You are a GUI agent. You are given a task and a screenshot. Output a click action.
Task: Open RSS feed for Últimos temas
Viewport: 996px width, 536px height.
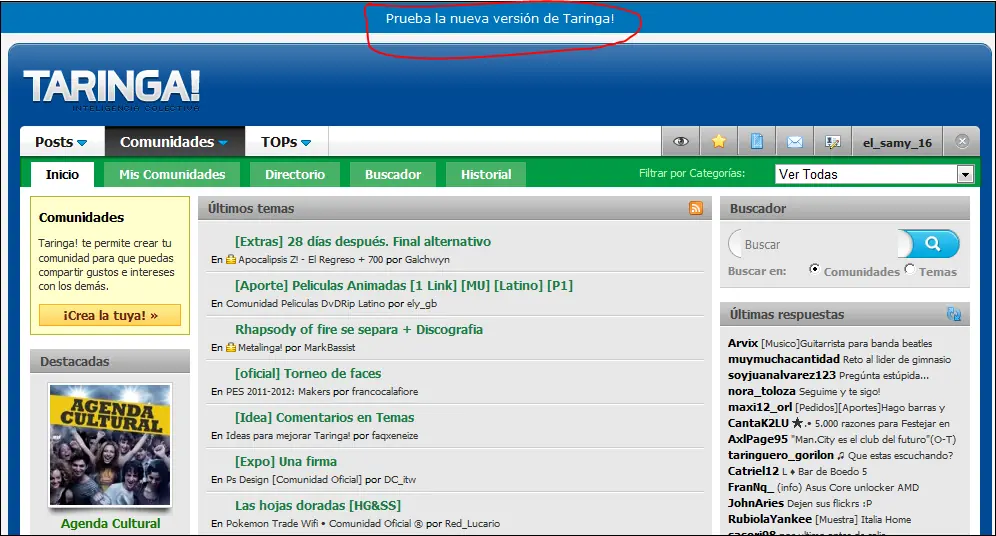coord(696,208)
